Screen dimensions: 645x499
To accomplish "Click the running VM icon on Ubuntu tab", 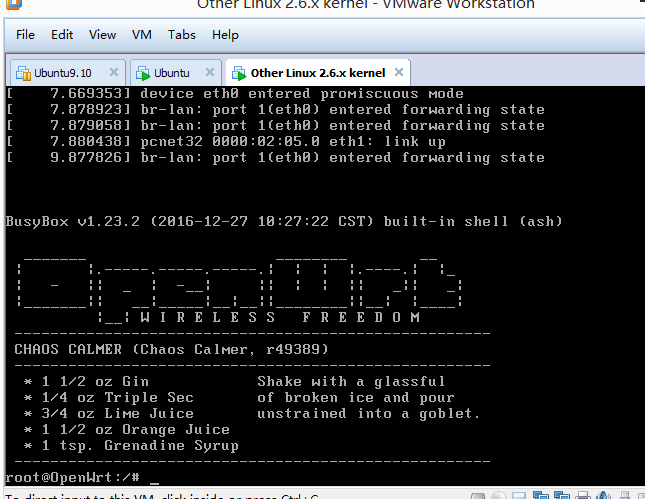I will tap(143, 73).
